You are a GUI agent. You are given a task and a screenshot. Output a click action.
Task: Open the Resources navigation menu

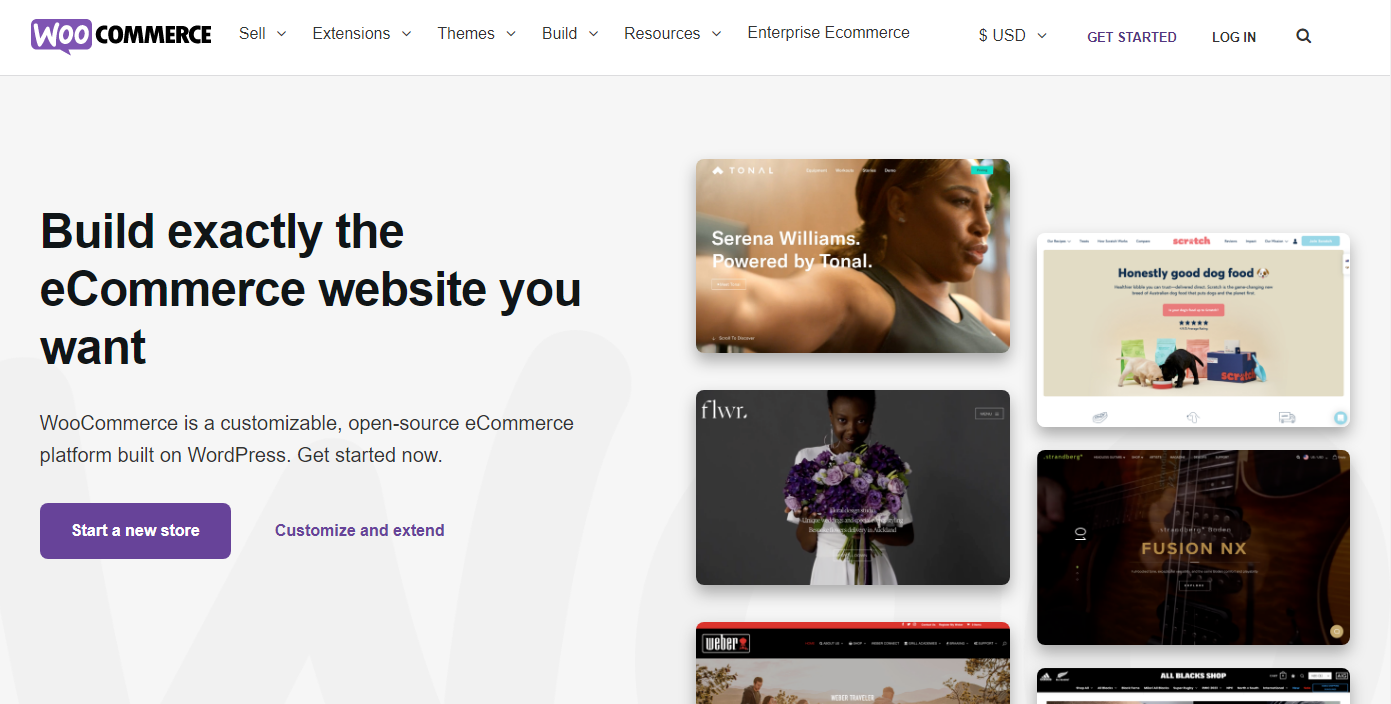673,33
